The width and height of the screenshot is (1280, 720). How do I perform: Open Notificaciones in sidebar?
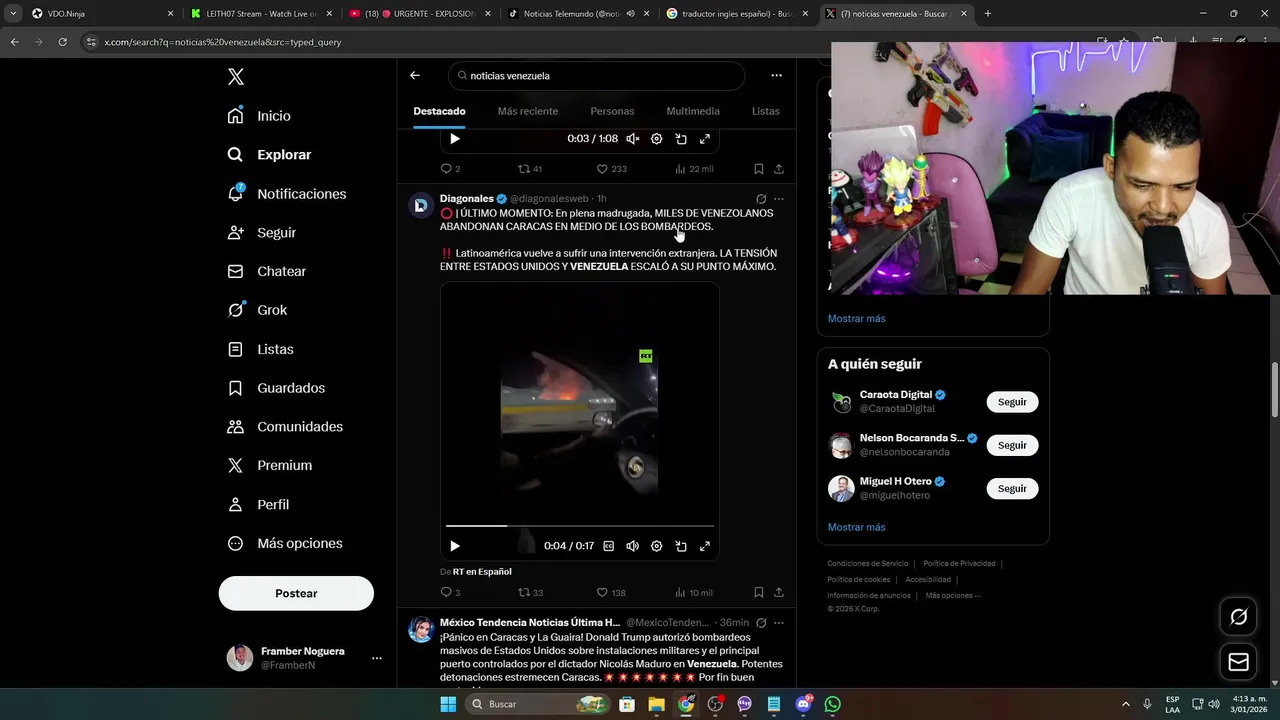point(287,194)
